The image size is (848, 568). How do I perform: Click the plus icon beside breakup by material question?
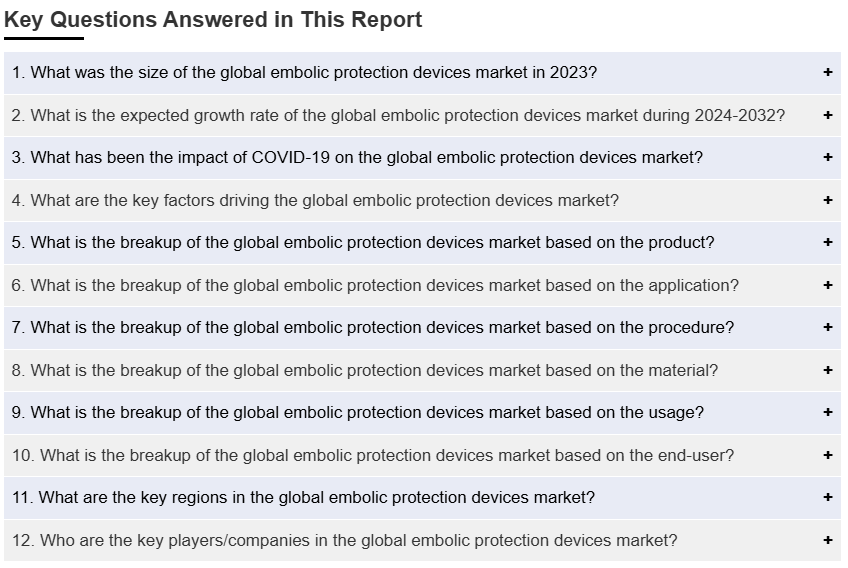tap(828, 370)
